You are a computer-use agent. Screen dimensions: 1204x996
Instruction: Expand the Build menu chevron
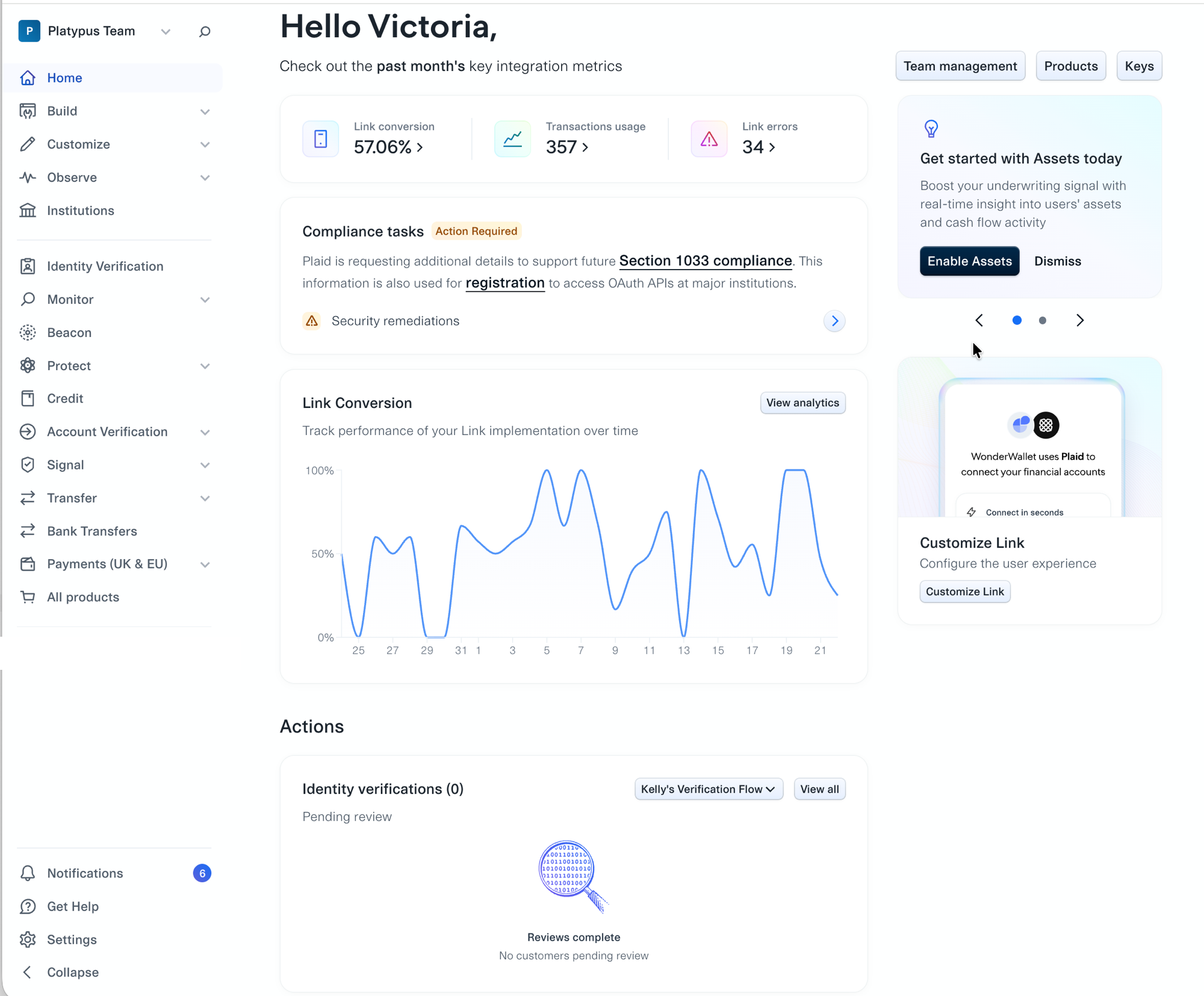point(205,111)
